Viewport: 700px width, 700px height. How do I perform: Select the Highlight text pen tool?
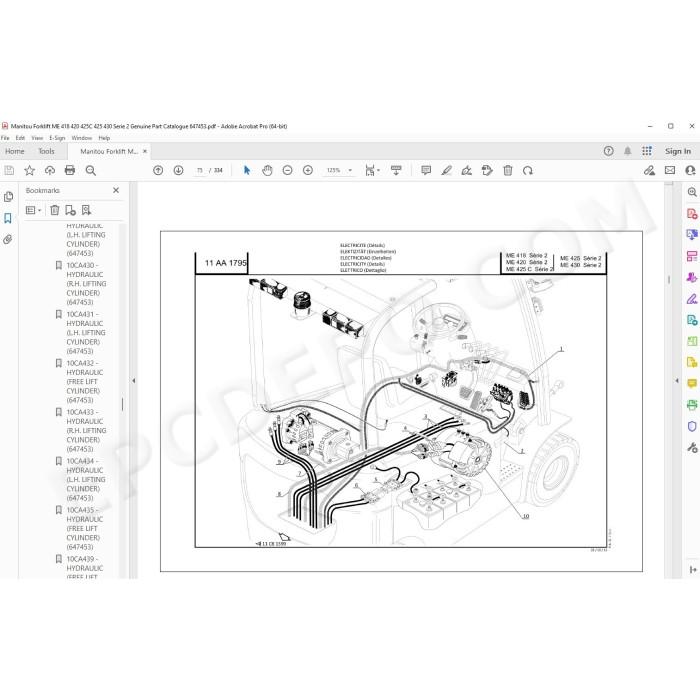tap(446, 170)
